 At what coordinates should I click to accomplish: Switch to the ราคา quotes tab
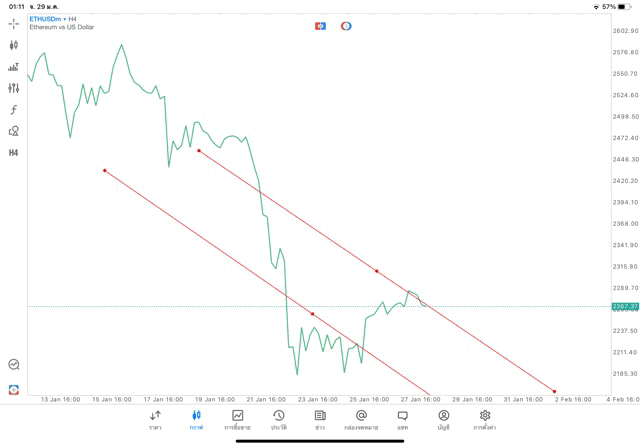[155, 419]
